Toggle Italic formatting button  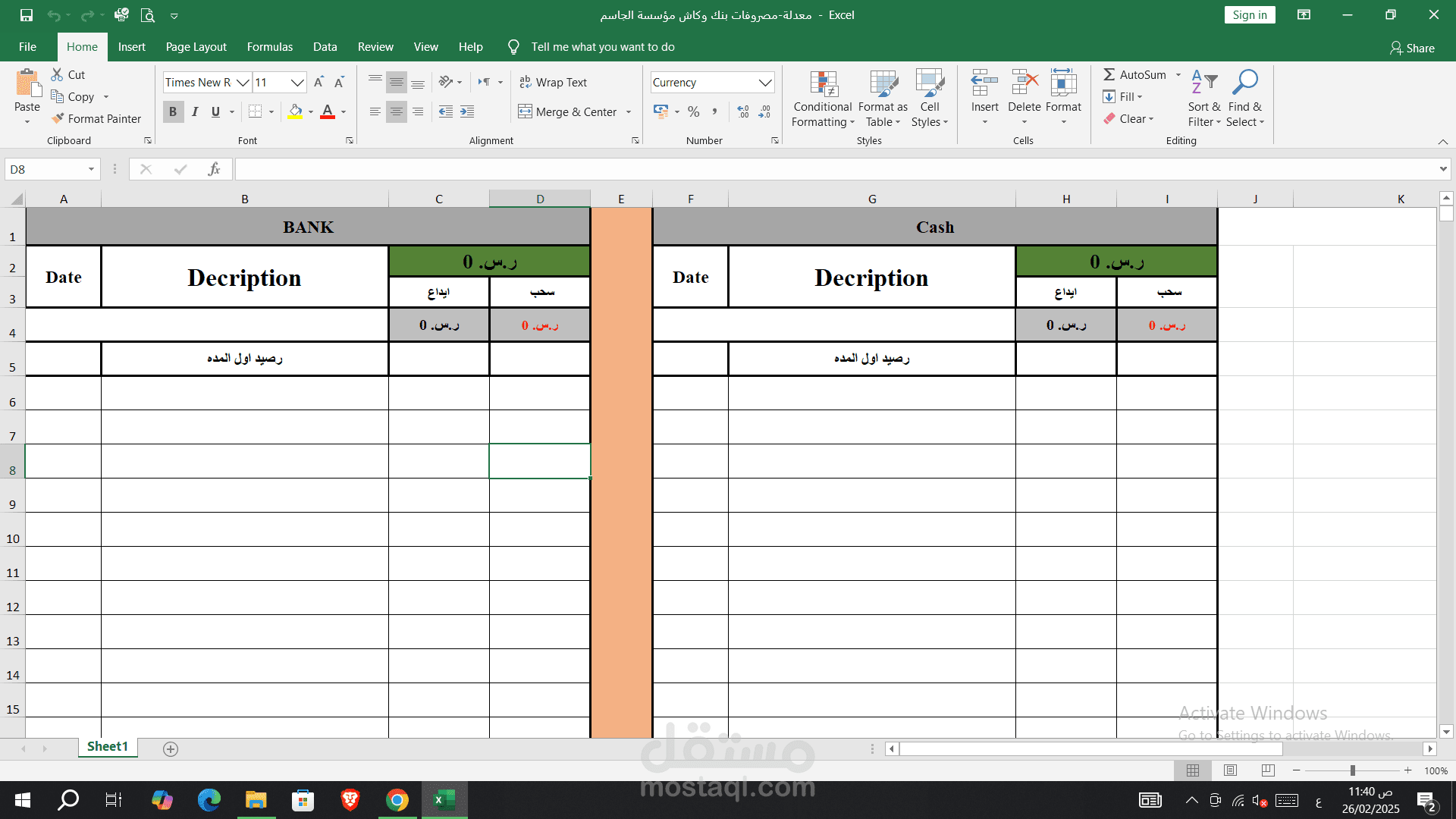pos(195,111)
